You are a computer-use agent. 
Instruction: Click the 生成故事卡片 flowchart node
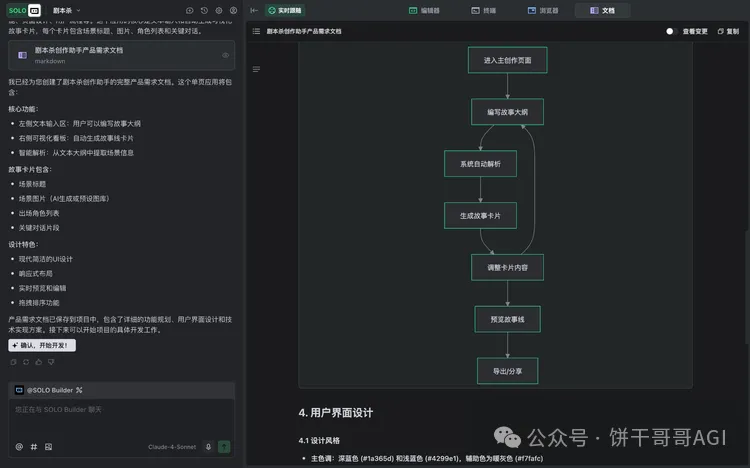[x=480, y=216]
